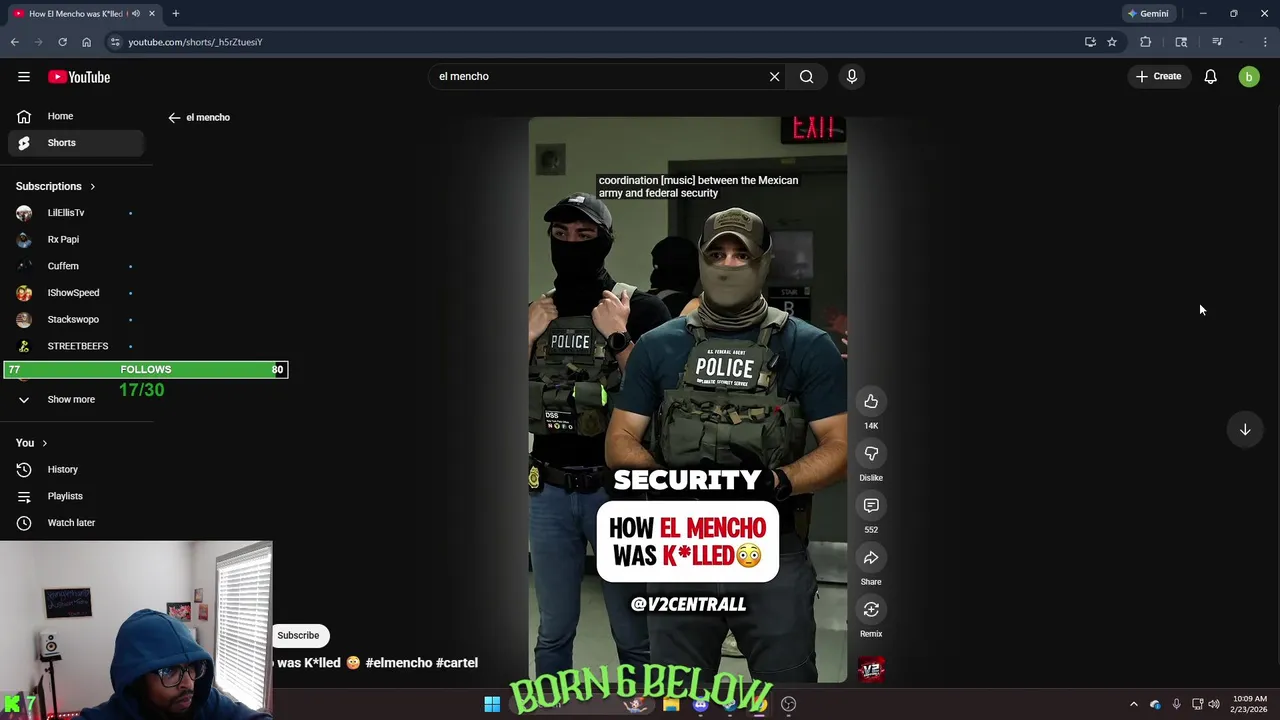Open the #cartel hashtag
The width and height of the screenshot is (1280, 720).
pyautogui.click(x=457, y=662)
